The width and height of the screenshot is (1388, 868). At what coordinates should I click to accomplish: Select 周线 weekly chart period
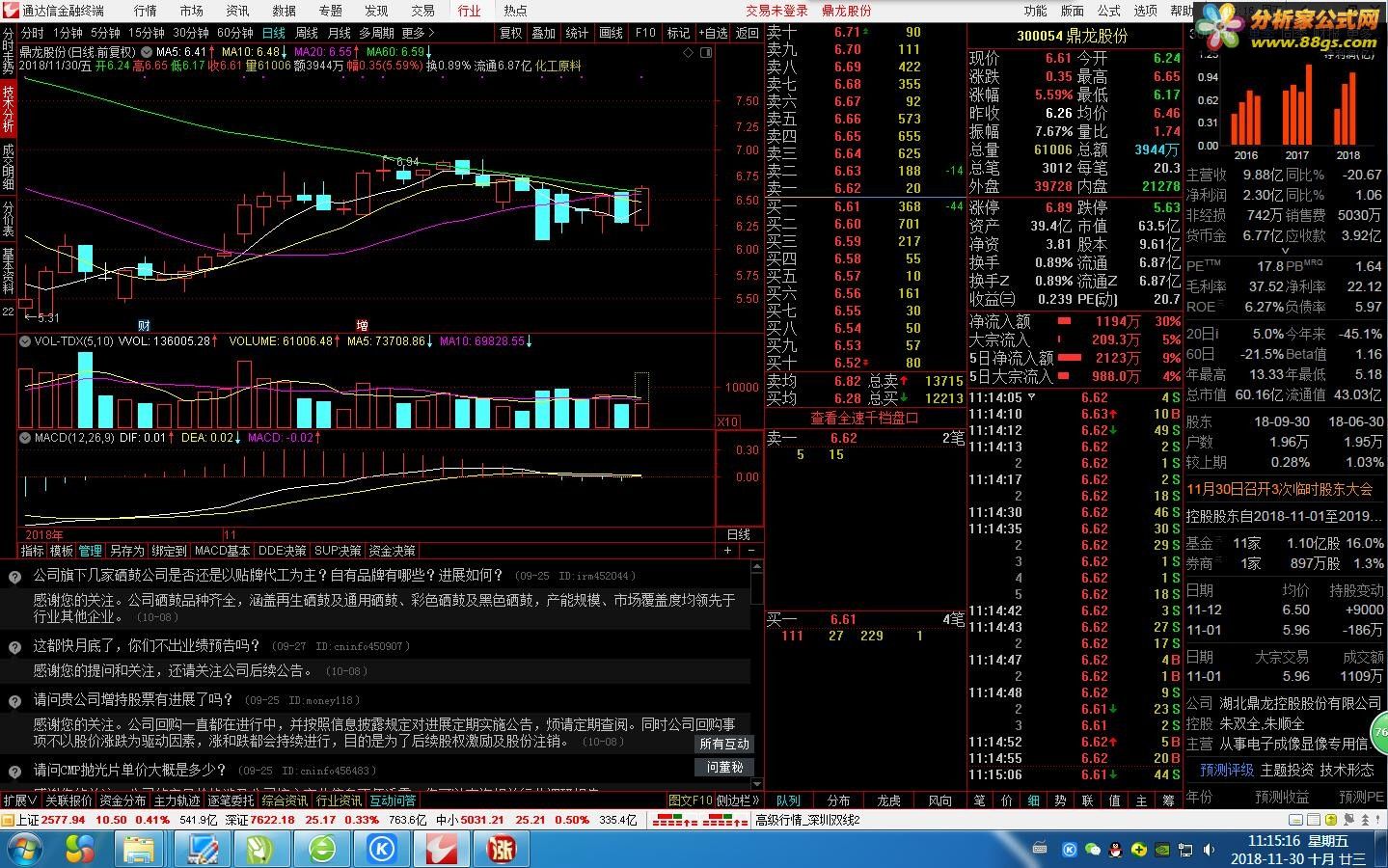point(307,33)
